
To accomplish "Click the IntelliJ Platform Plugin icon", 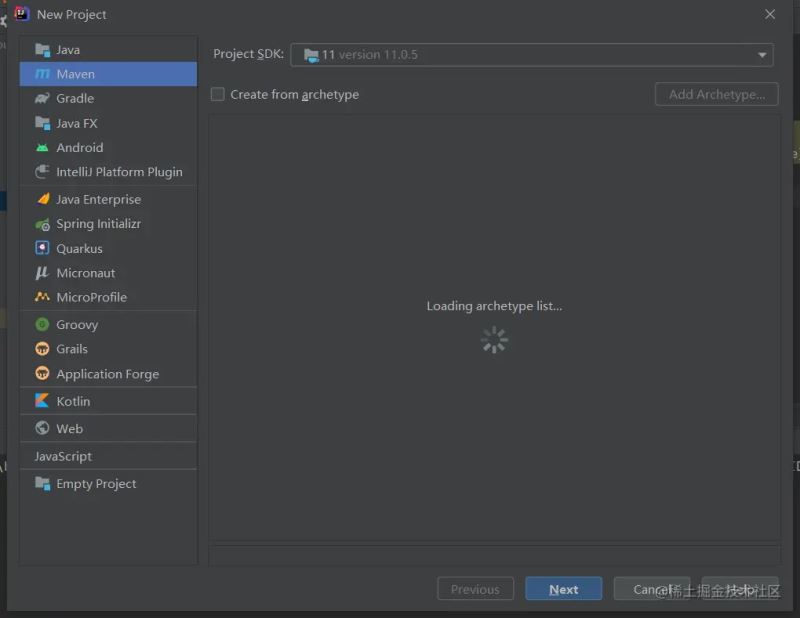I will click(42, 172).
